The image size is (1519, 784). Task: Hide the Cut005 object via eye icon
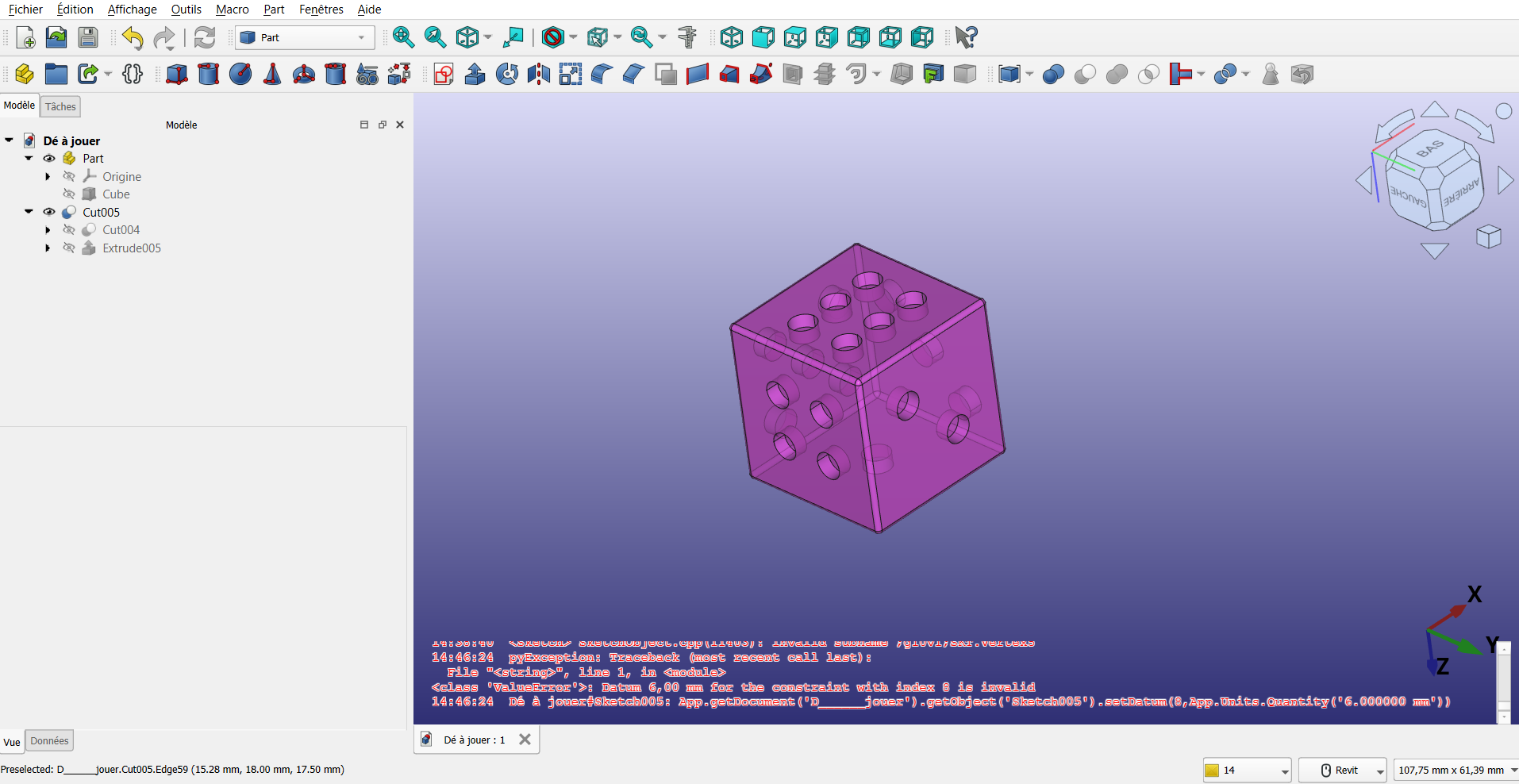(x=49, y=213)
